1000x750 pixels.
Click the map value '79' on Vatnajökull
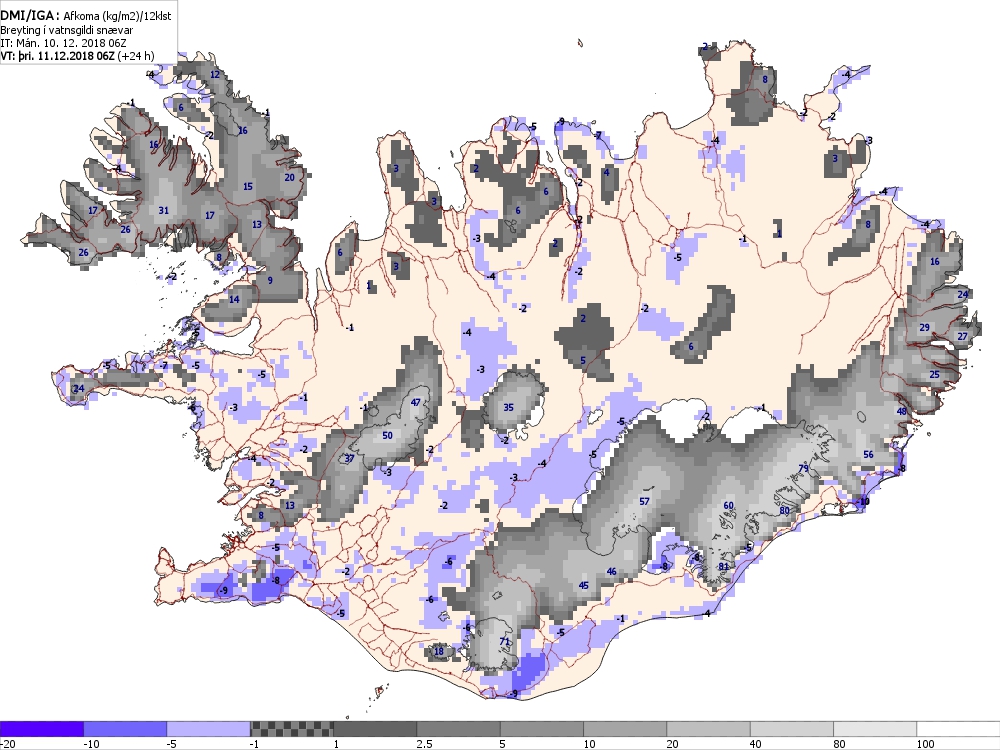[804, 469]
